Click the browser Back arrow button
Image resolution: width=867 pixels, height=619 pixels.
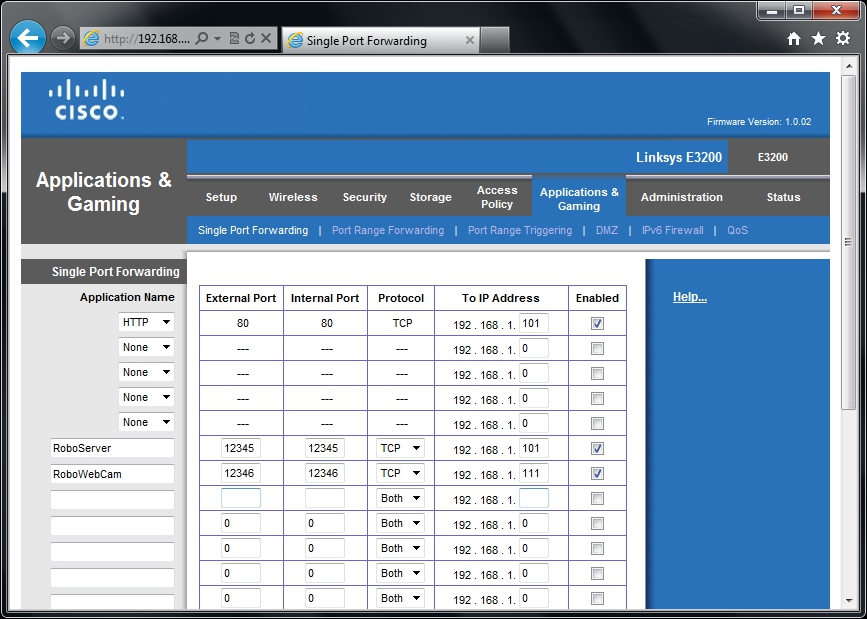[27, 38]
